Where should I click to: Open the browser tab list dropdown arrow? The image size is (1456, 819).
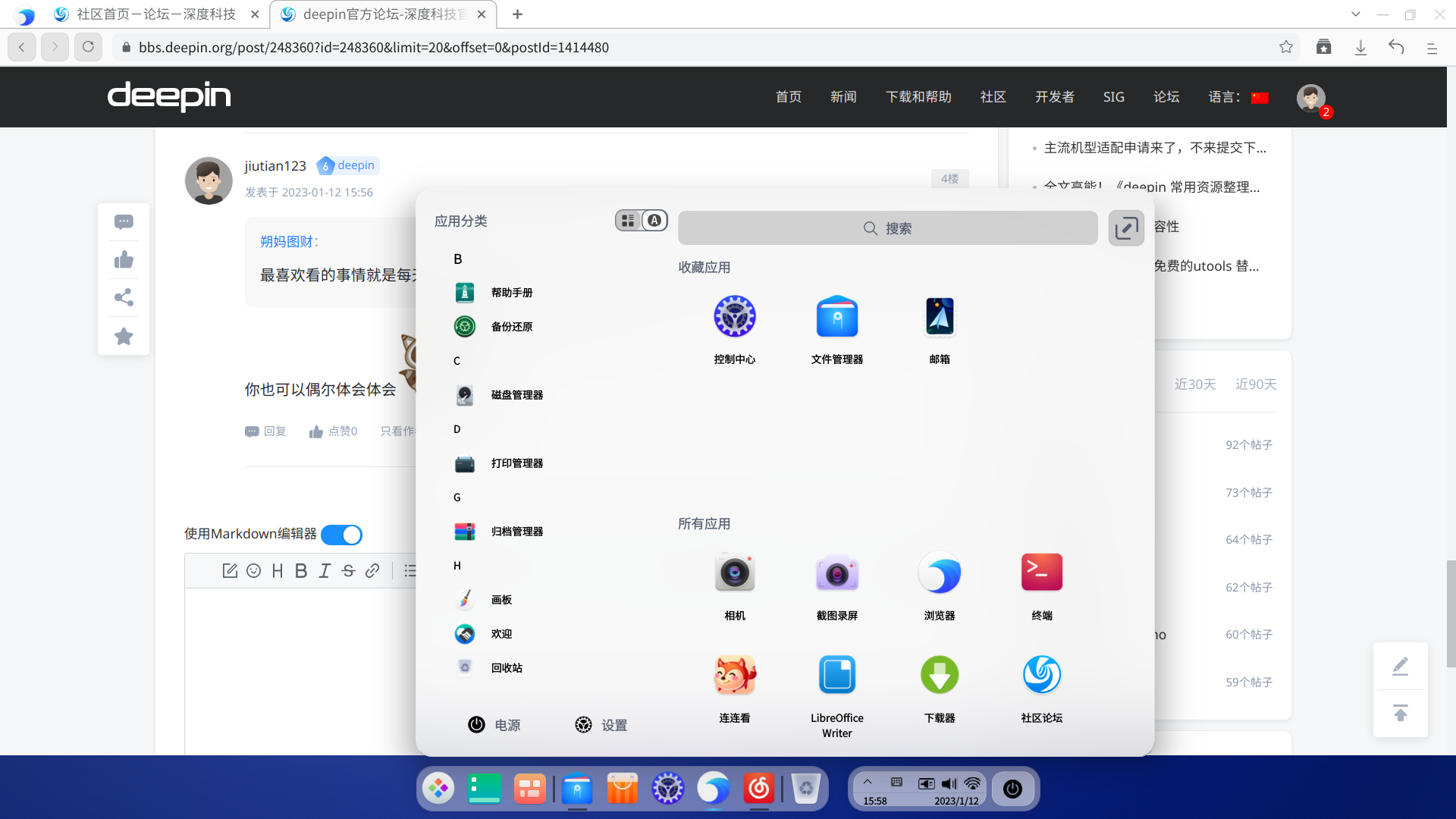(1355, 14)
